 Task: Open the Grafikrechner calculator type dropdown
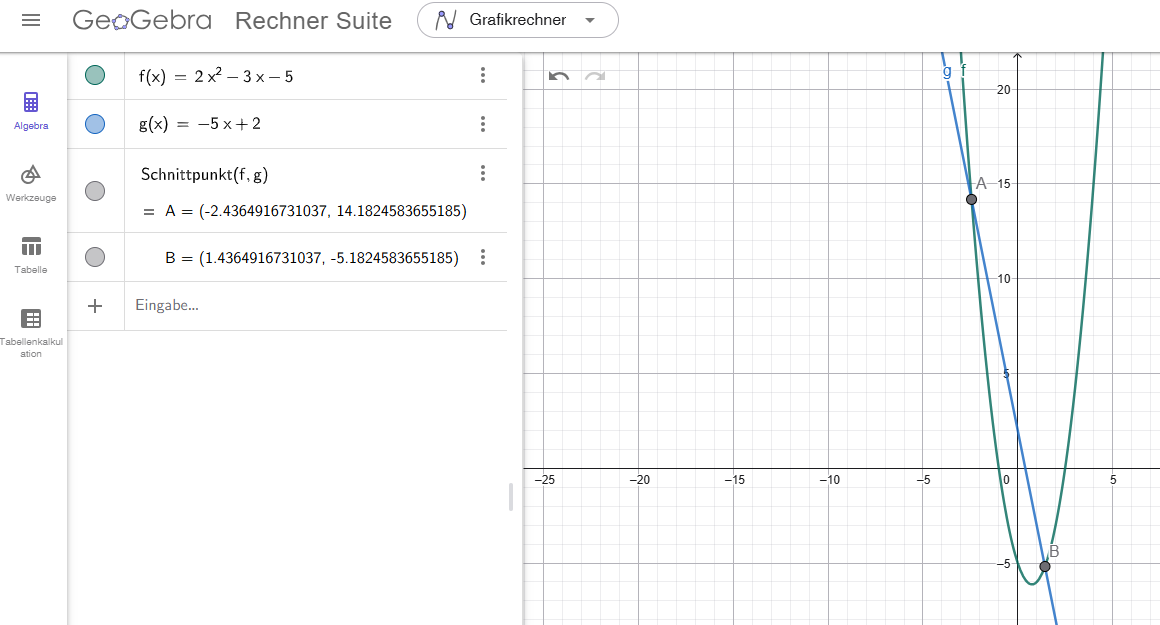517,20
